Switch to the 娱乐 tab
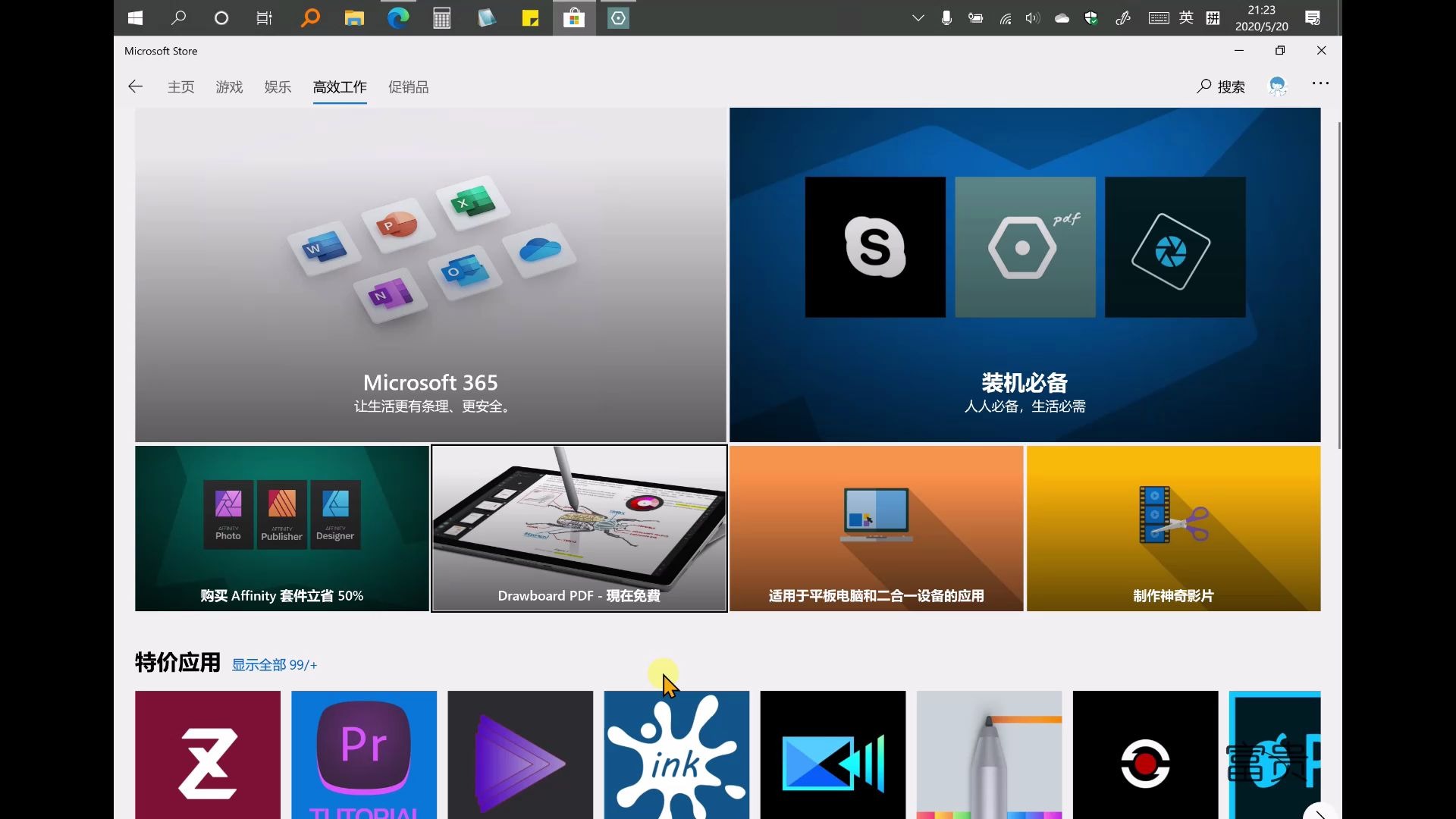The width and height of the screenshot is (1456, 819). coord(278,87)
